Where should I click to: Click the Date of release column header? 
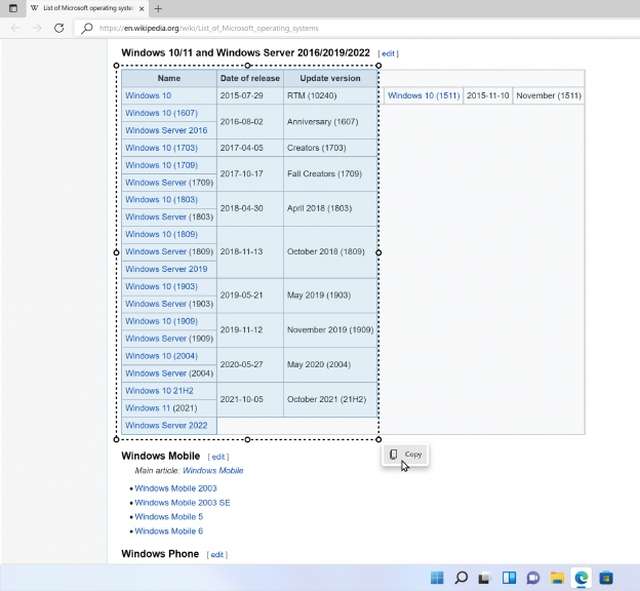pyautogui.click(x=250, y=78)
